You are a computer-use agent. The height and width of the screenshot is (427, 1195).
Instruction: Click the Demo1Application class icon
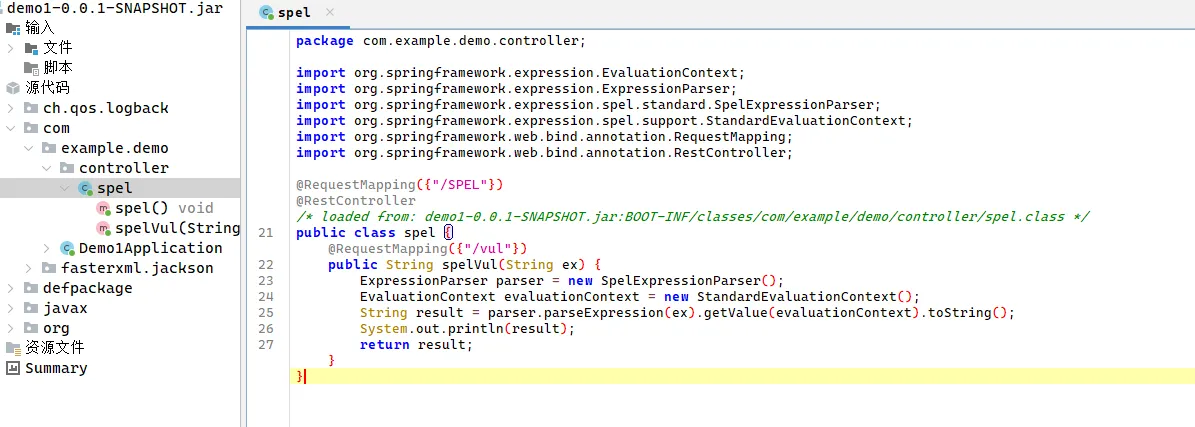[67, 248]
